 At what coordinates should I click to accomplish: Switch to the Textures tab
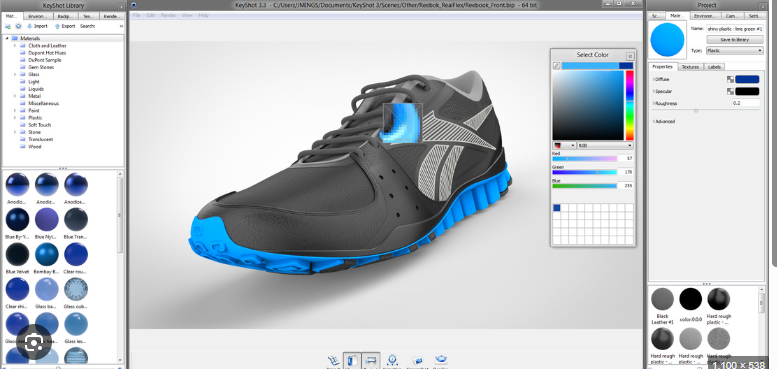[x=690, y=67]
